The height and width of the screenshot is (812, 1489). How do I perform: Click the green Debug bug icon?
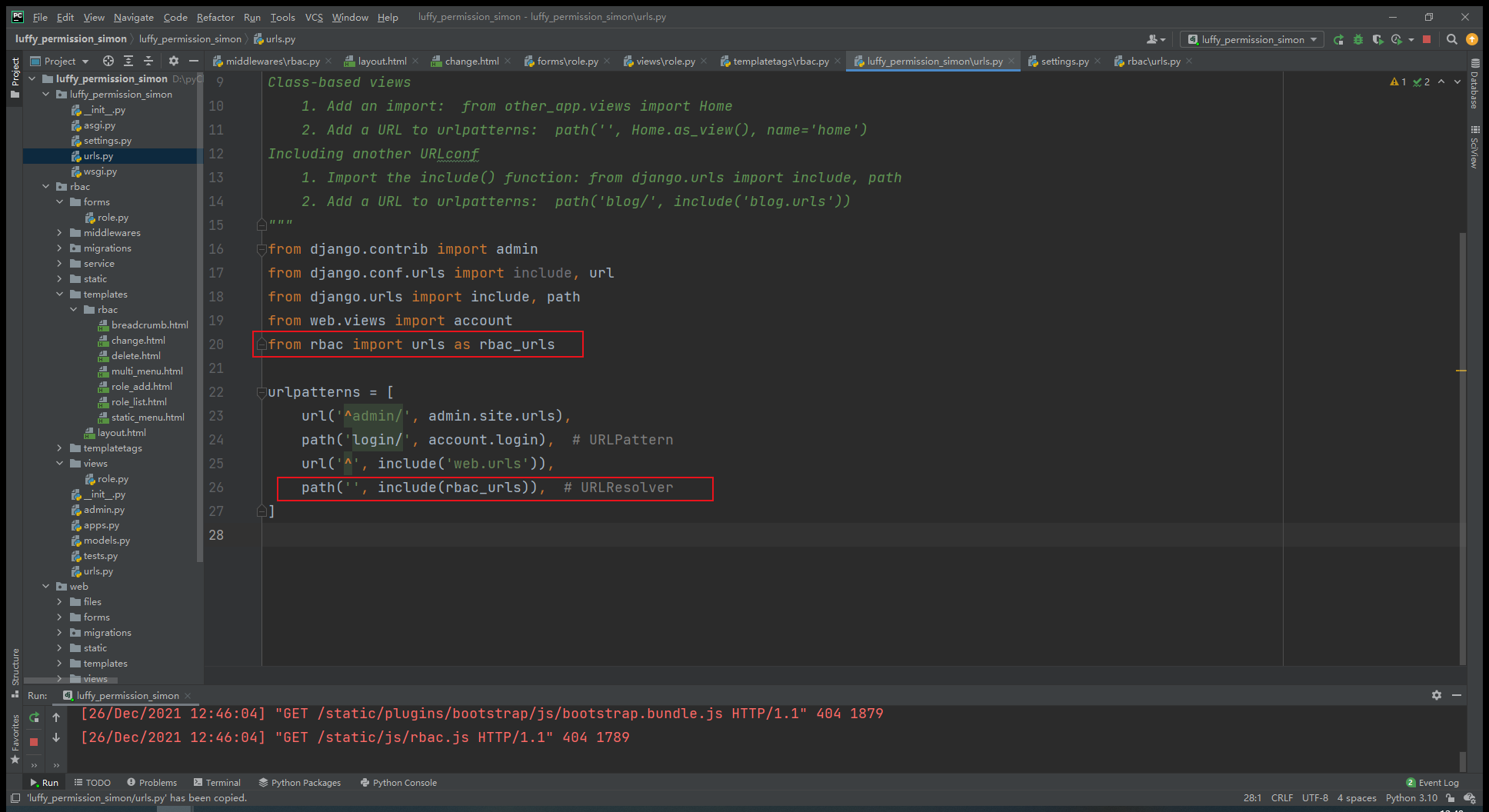coord(1358,39)
